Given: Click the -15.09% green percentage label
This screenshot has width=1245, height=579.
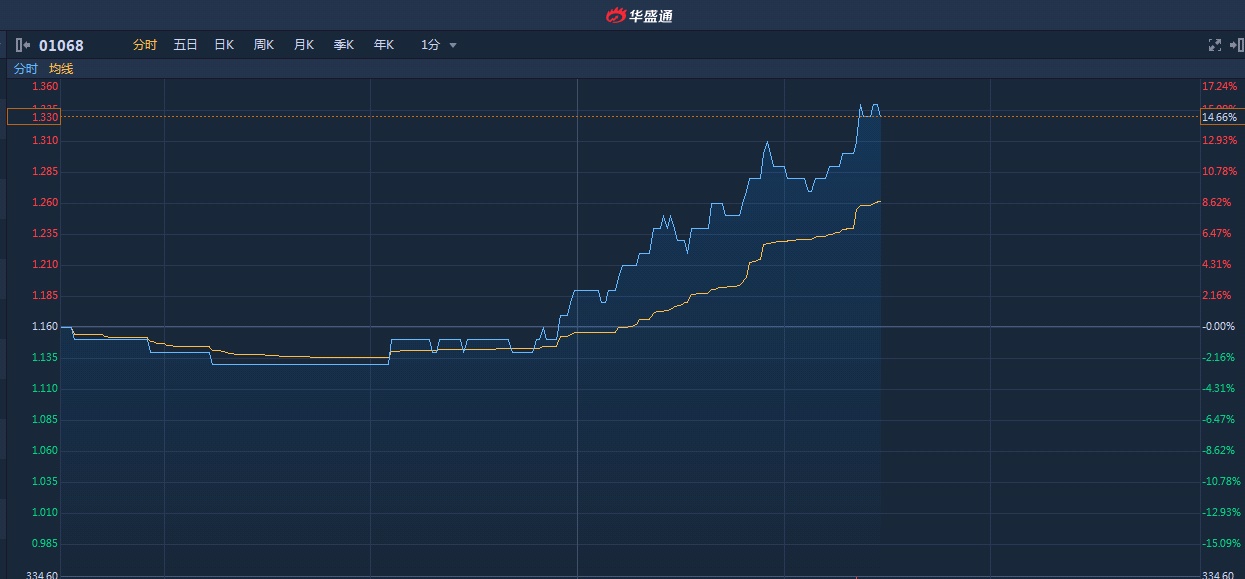Looking at the screenshot, I should pyautogui.click(x=1221, y=544).
